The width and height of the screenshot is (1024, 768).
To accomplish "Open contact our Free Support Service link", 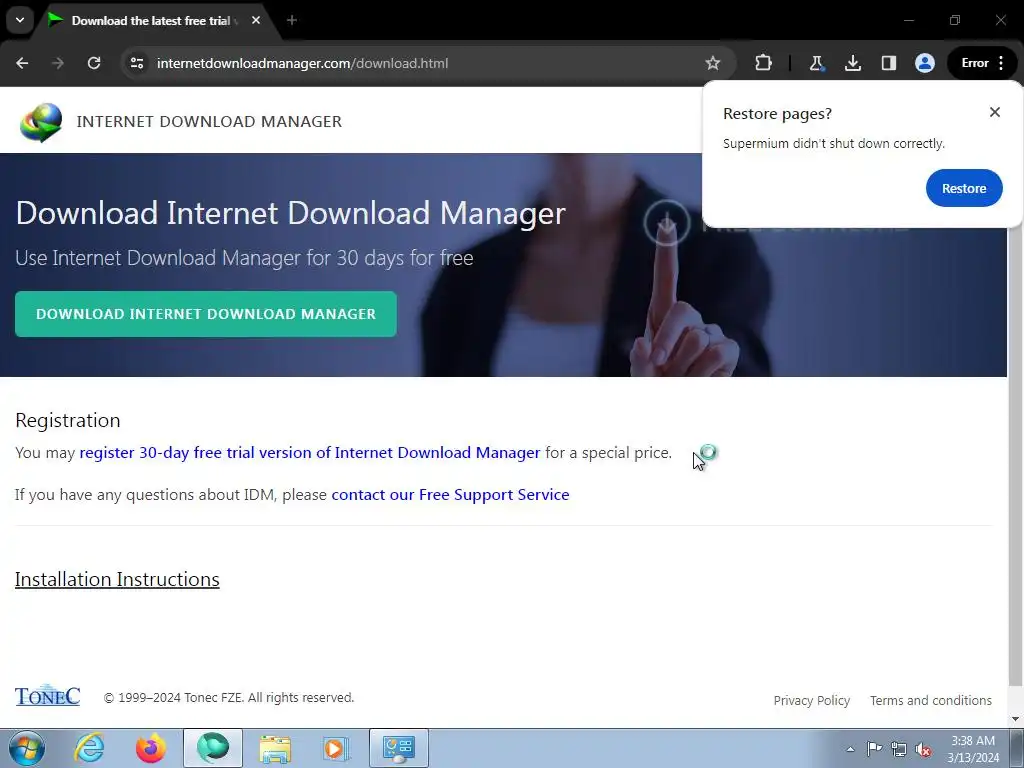I will (451, 494).
